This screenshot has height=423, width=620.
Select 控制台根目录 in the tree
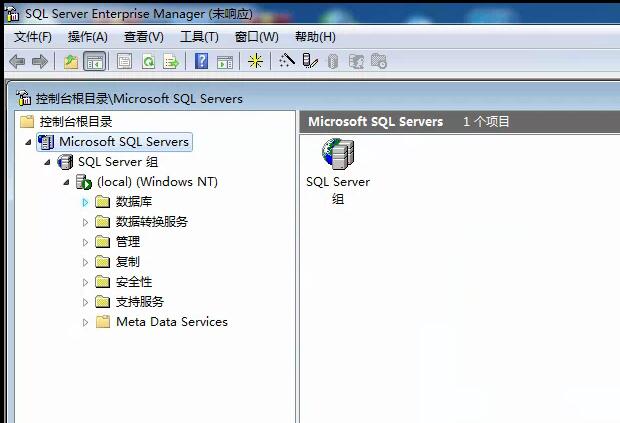[76, 122]
